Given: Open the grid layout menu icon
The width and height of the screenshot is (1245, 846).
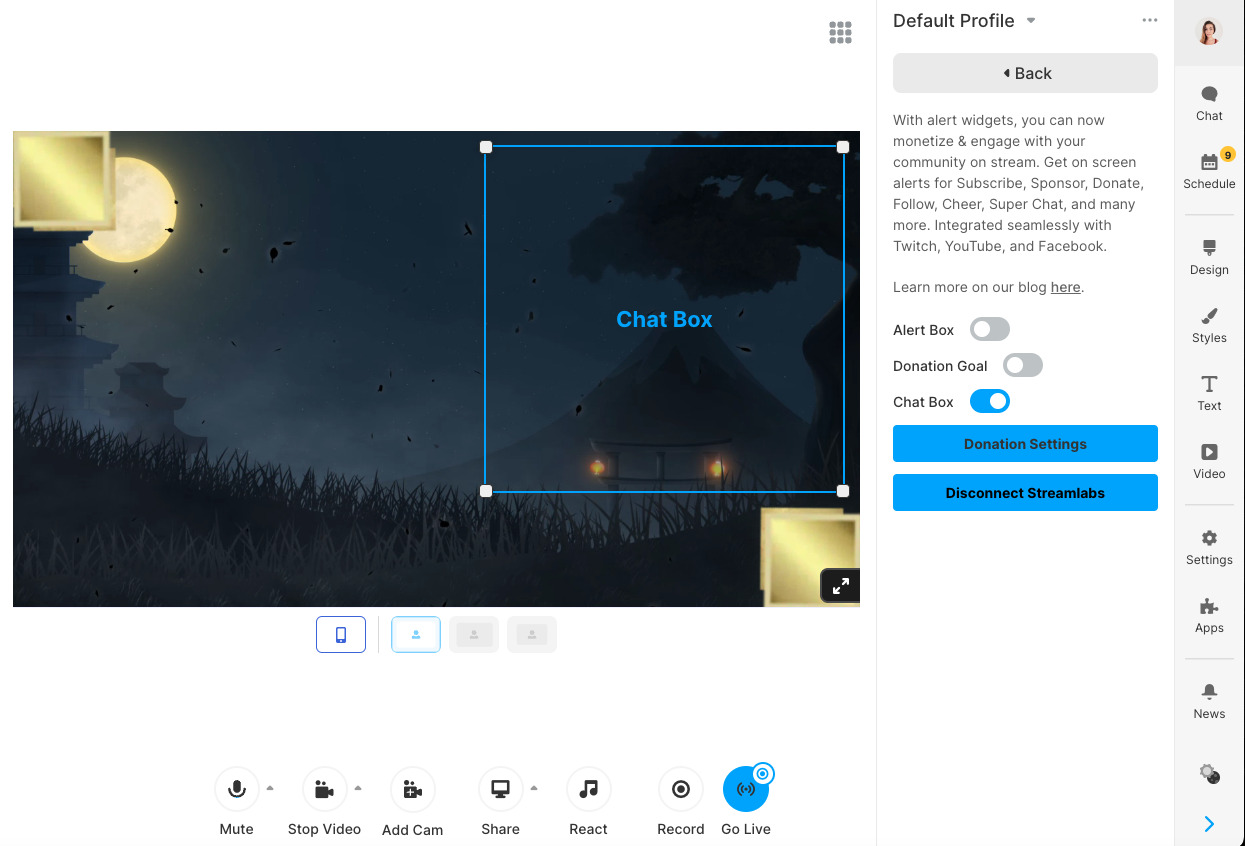Looking at the screenshot, I should pyautogui.click(x=841, y=33).
